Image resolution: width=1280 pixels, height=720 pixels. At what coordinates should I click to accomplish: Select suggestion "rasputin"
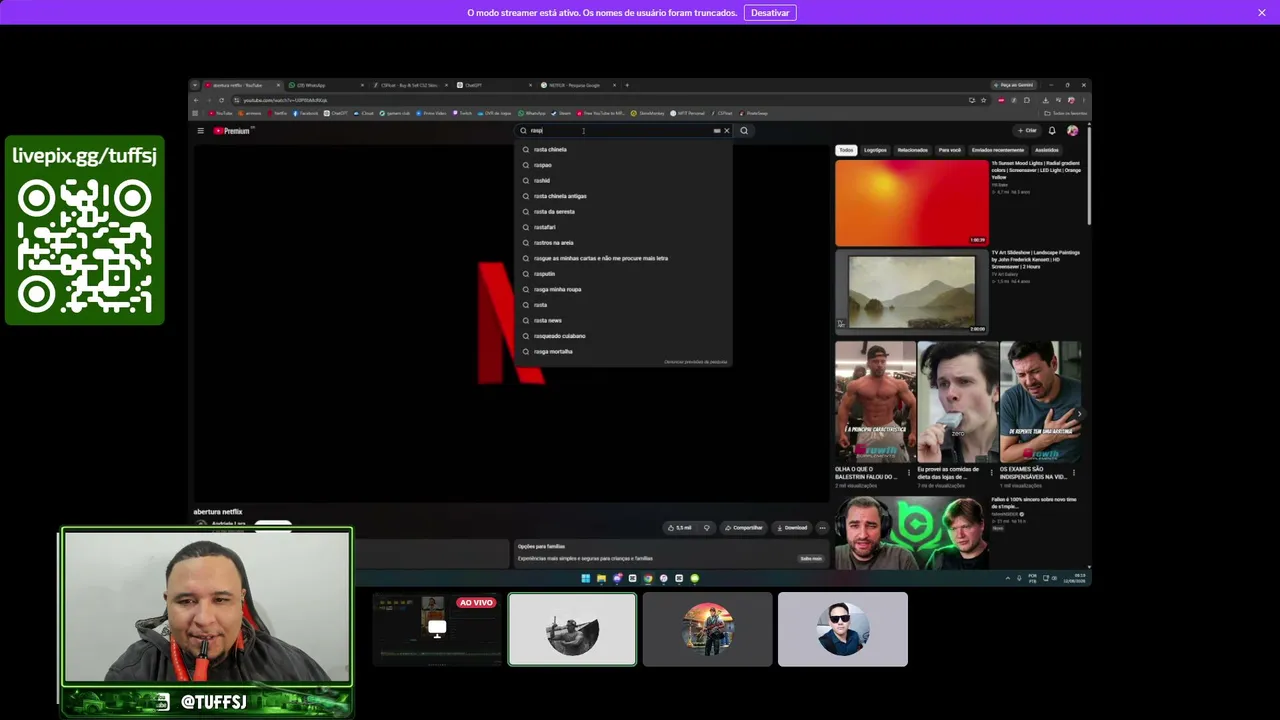623,274
